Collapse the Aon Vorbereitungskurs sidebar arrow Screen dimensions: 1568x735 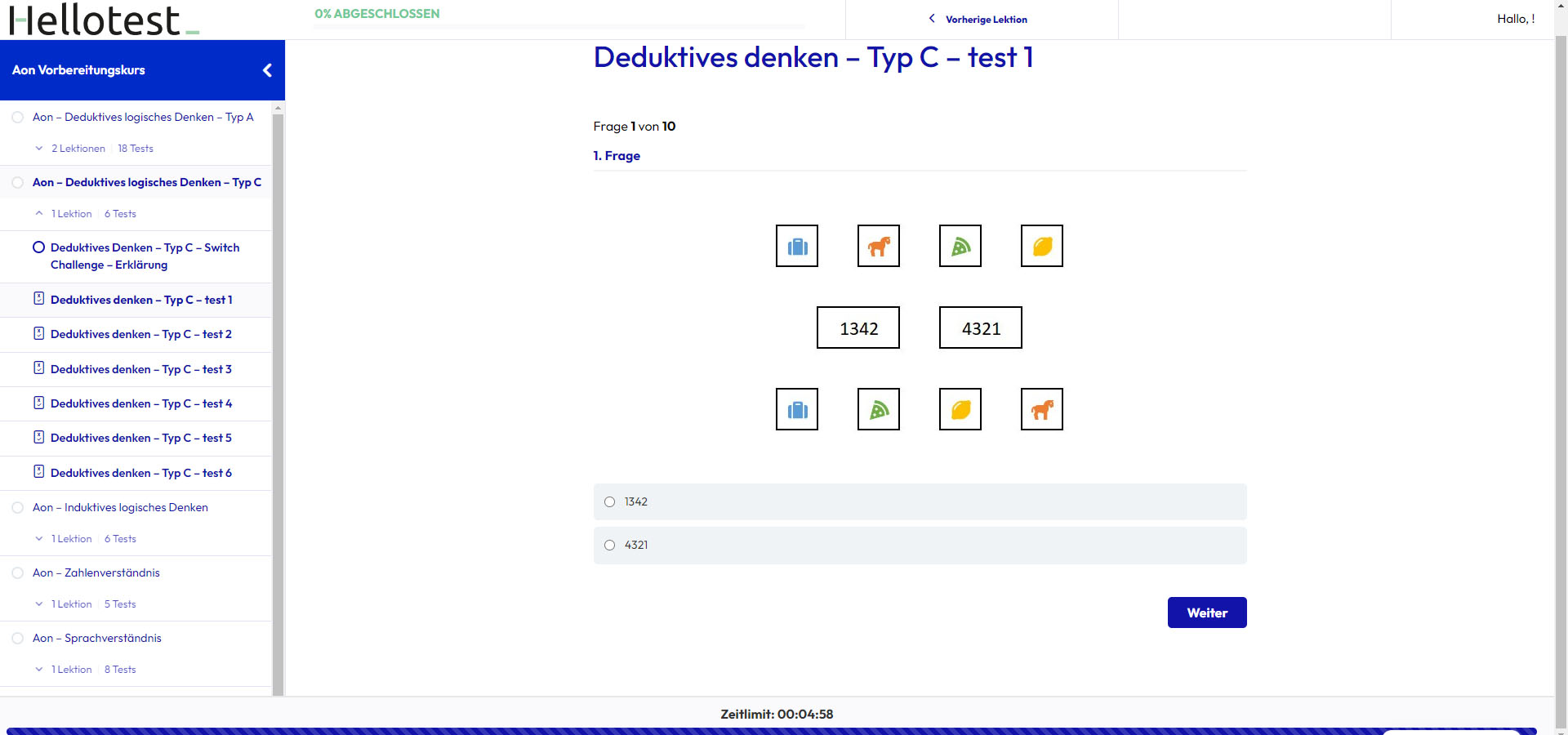(267, 70)
